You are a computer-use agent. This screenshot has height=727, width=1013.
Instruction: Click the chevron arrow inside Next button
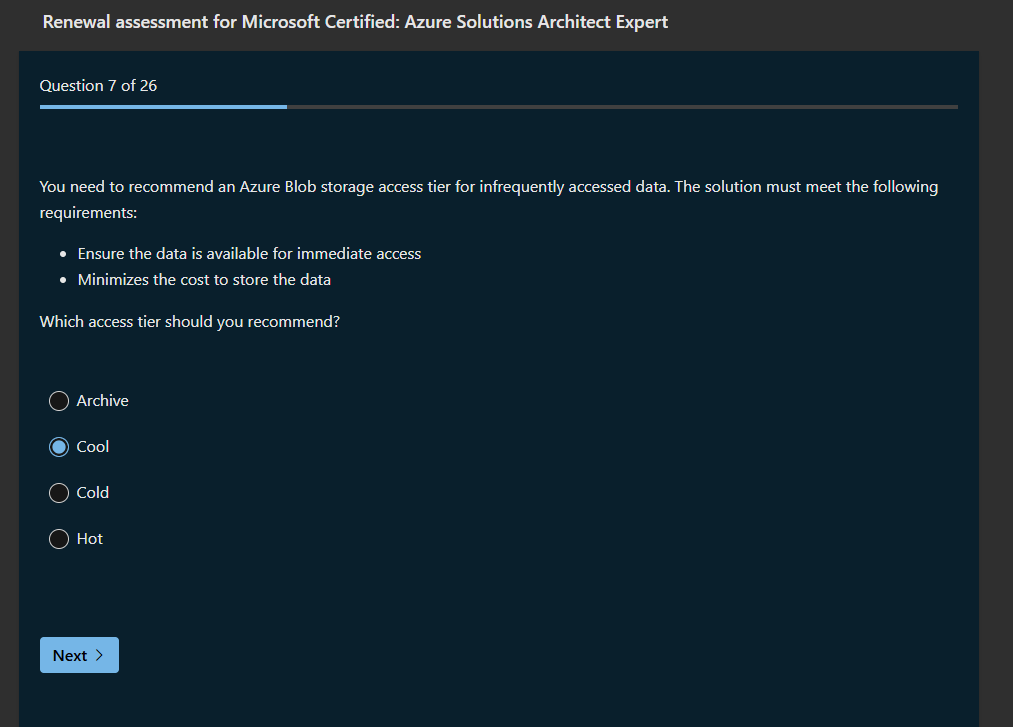[99, 656]
